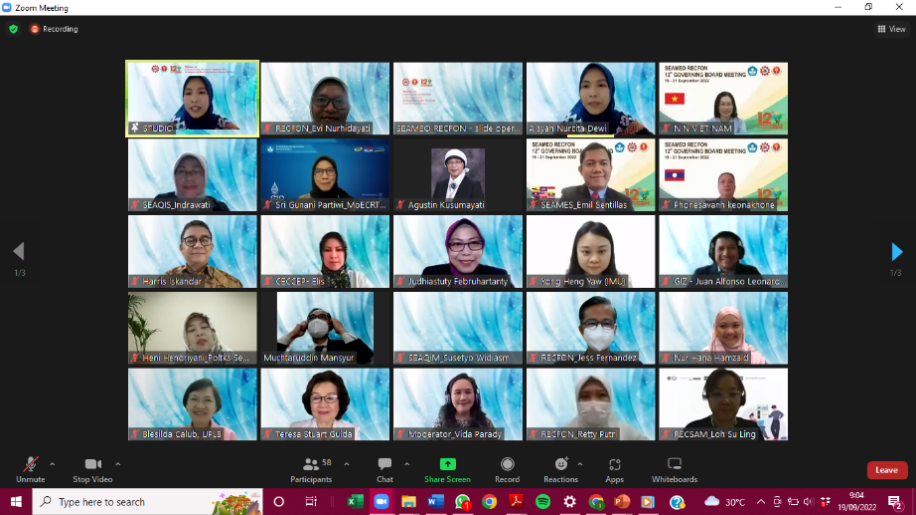Image resolution: width=916 pixels, height=515 pixels.
Task: Go to the next gallery page
Action: [896, 252]
